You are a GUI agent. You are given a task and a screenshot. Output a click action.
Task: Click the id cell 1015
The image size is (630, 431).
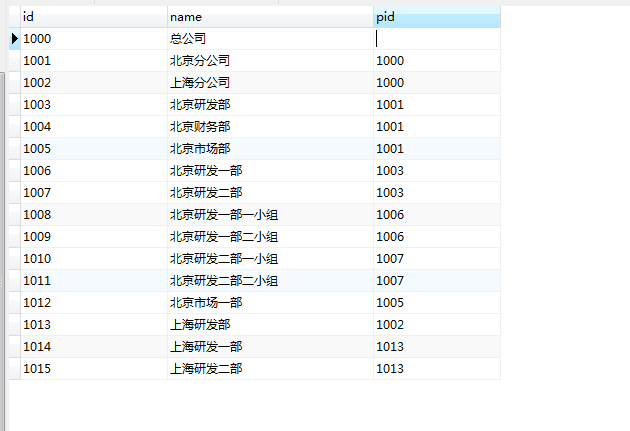[94, 369]
